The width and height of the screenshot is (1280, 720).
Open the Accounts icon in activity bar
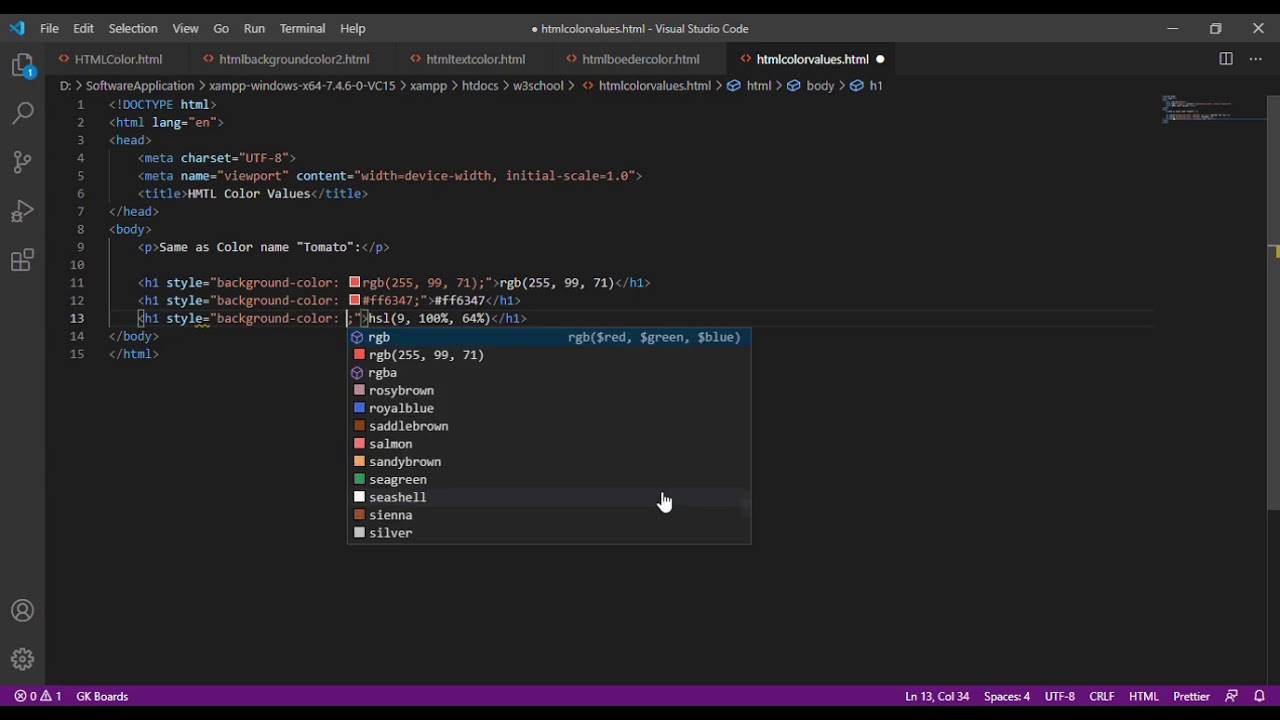pos(22,611)
